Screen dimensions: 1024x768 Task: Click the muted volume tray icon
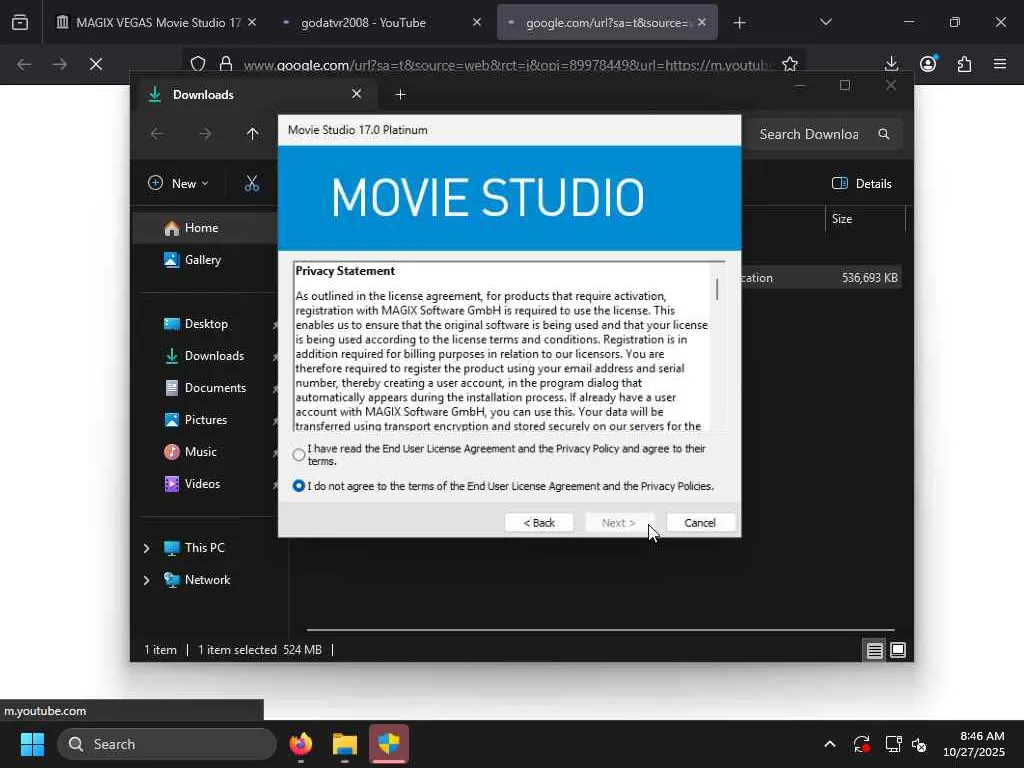[919, 744]
